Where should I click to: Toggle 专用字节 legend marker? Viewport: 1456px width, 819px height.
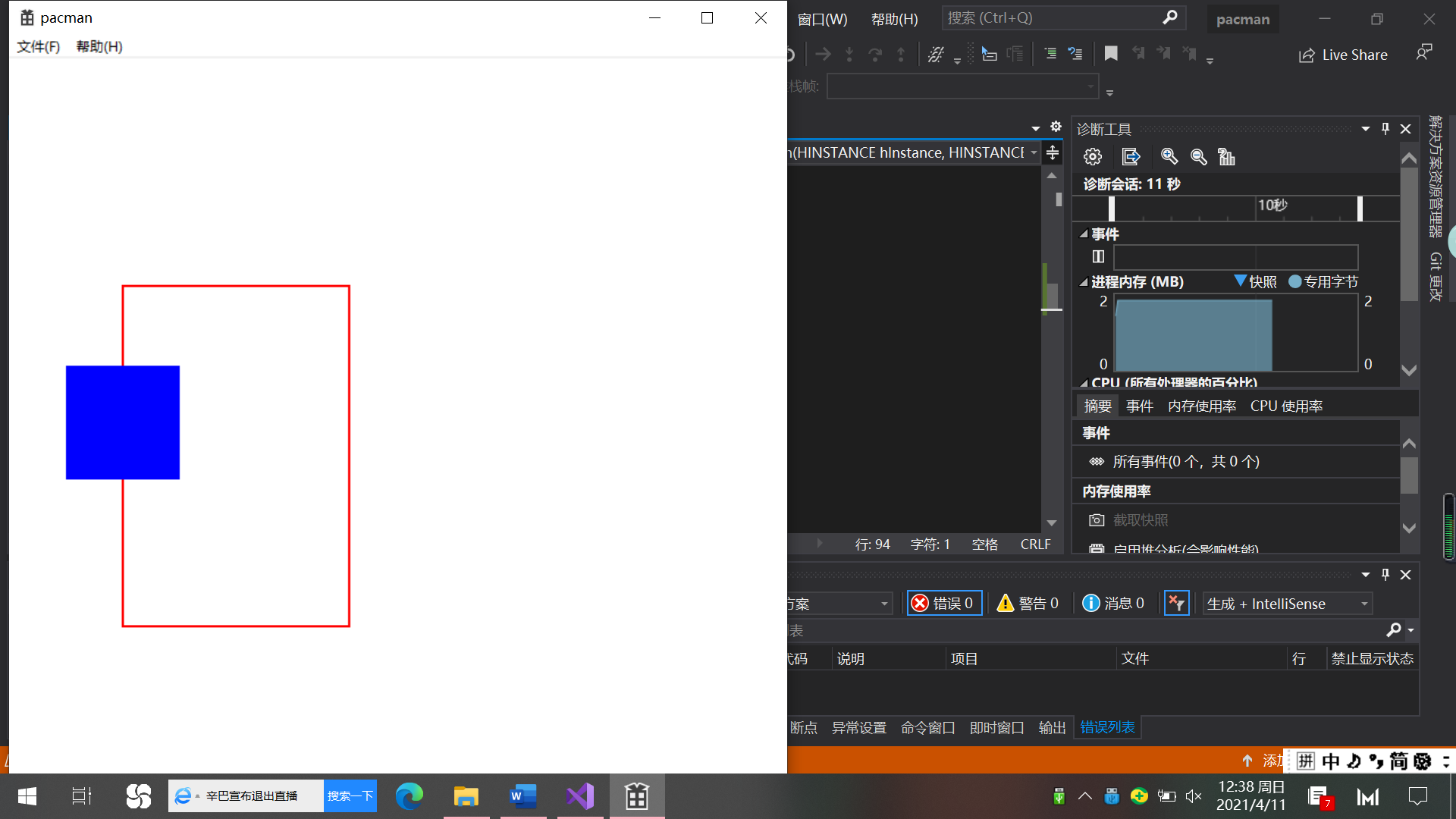tap(1294, 281)
